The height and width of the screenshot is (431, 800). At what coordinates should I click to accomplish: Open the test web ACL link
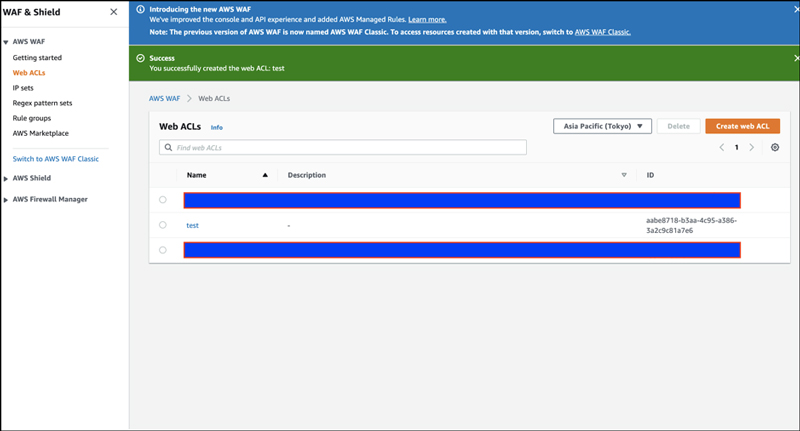[x=192, y=225]
